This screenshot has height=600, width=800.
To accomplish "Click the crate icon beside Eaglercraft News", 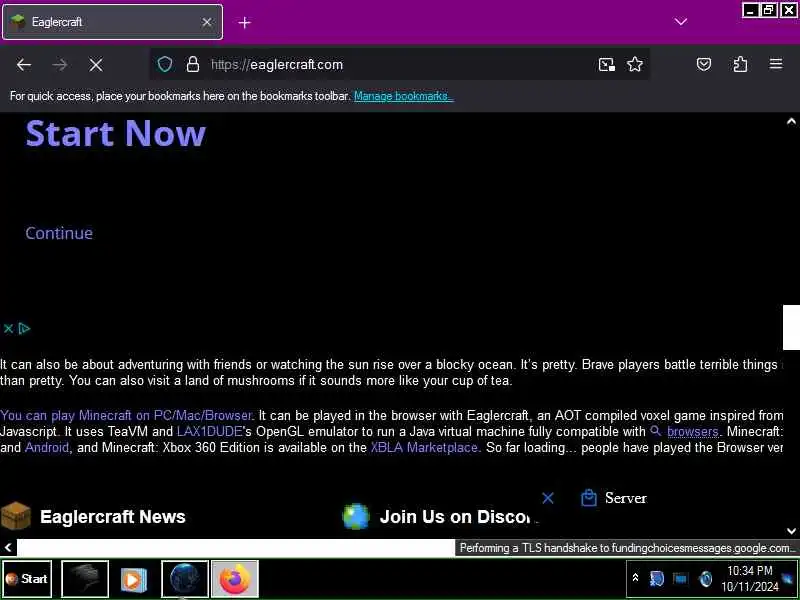I will 16,516.
